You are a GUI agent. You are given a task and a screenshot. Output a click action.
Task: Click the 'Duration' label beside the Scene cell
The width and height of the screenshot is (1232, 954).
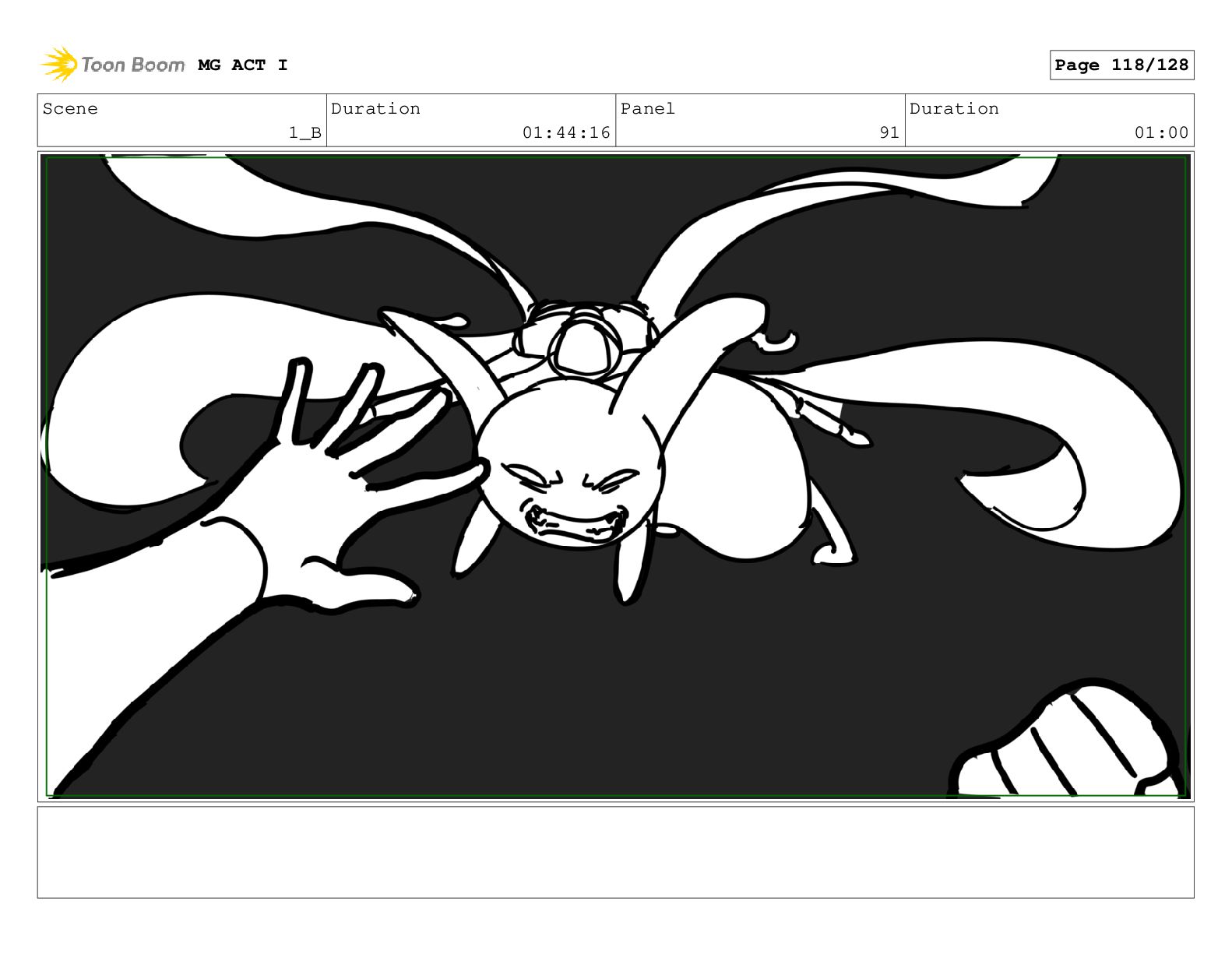(x=376, y=109)
